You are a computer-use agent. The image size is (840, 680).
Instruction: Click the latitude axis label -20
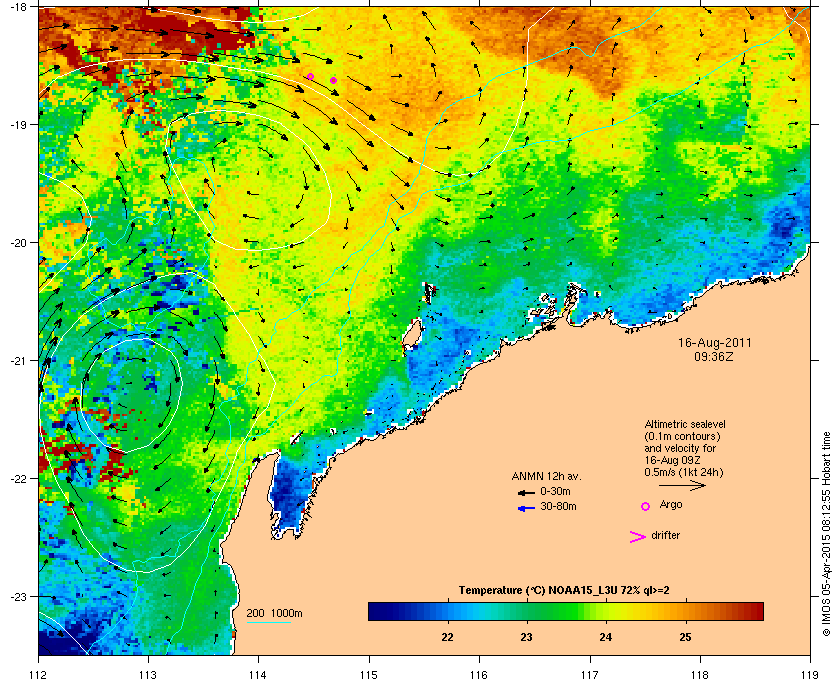(18, 243)
